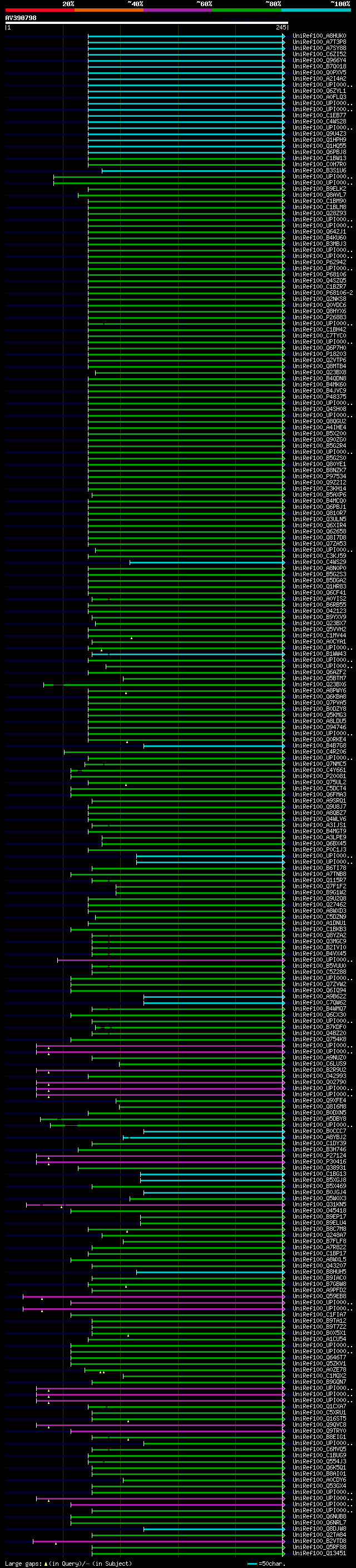Select the UniRef100_A8PWY6 label
Screen dimensions: 356x1568
(319, 691)
